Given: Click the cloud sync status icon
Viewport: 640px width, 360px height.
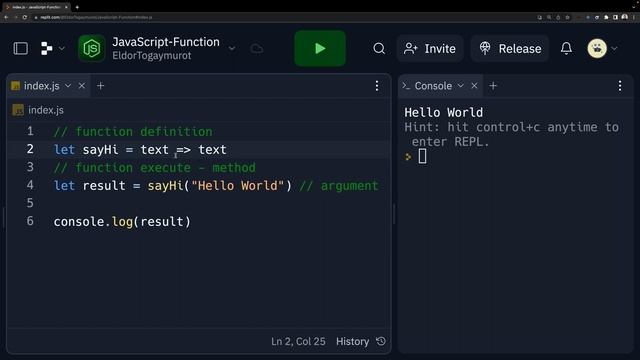Looking at the screenshot, I should tap(256, 49).
